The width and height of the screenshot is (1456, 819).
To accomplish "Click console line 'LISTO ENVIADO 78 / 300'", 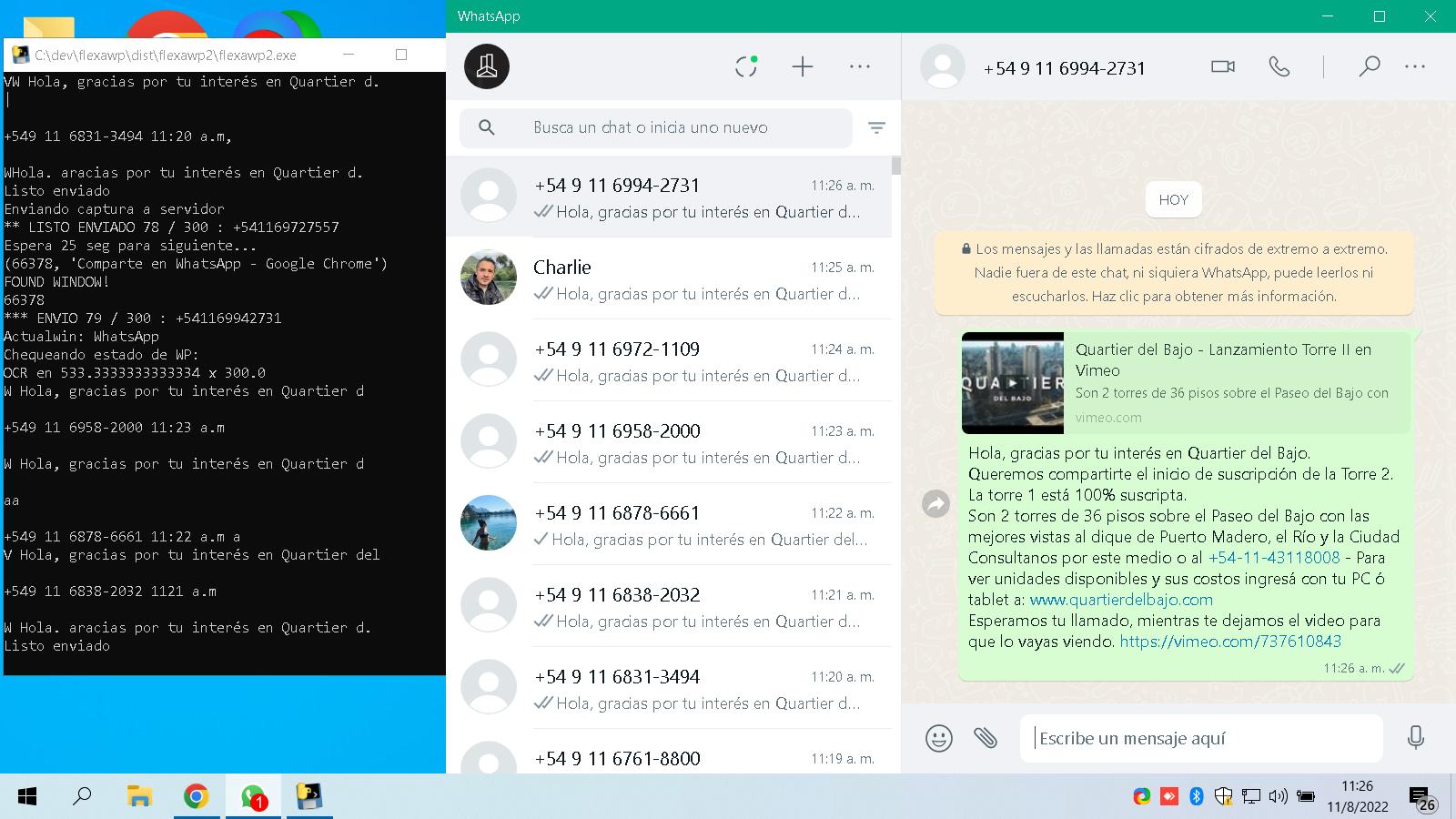I will coord(171,227).
